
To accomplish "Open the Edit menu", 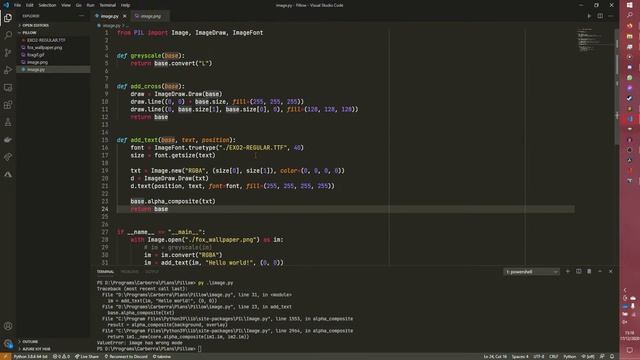I will [30, 5].
